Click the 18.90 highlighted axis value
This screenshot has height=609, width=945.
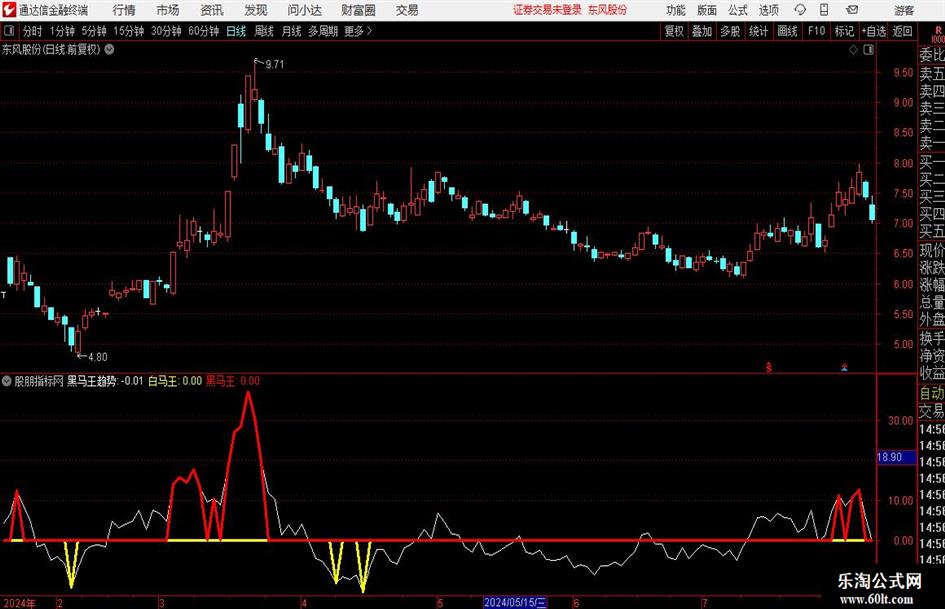(896, 457)
